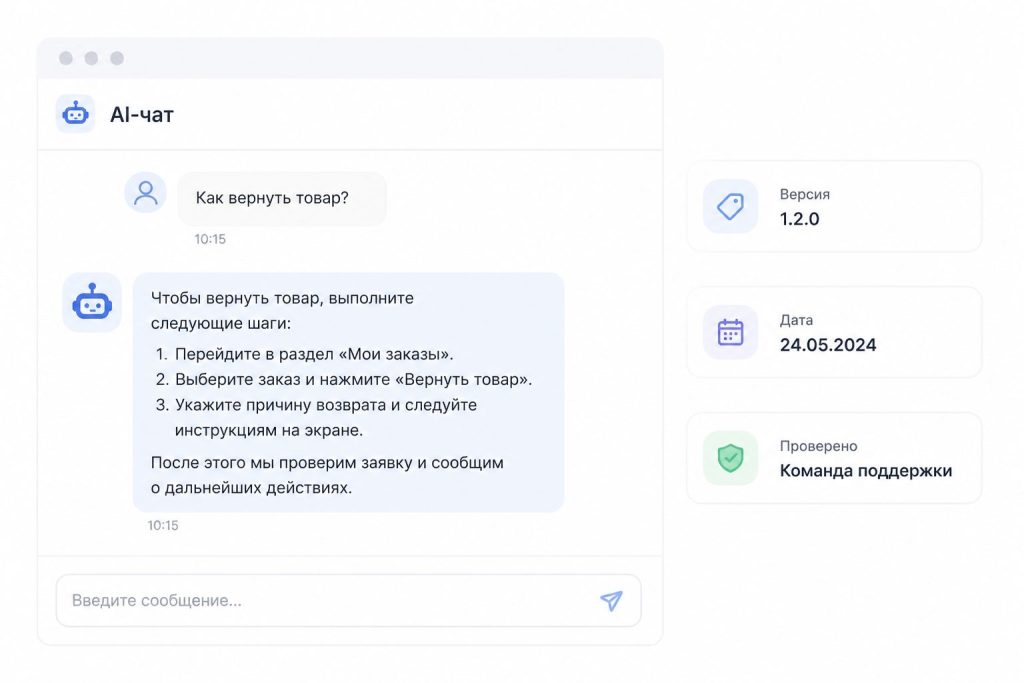Click the date value 24.05.2024
Screen dimensions: 1024x683
(828, 345)
